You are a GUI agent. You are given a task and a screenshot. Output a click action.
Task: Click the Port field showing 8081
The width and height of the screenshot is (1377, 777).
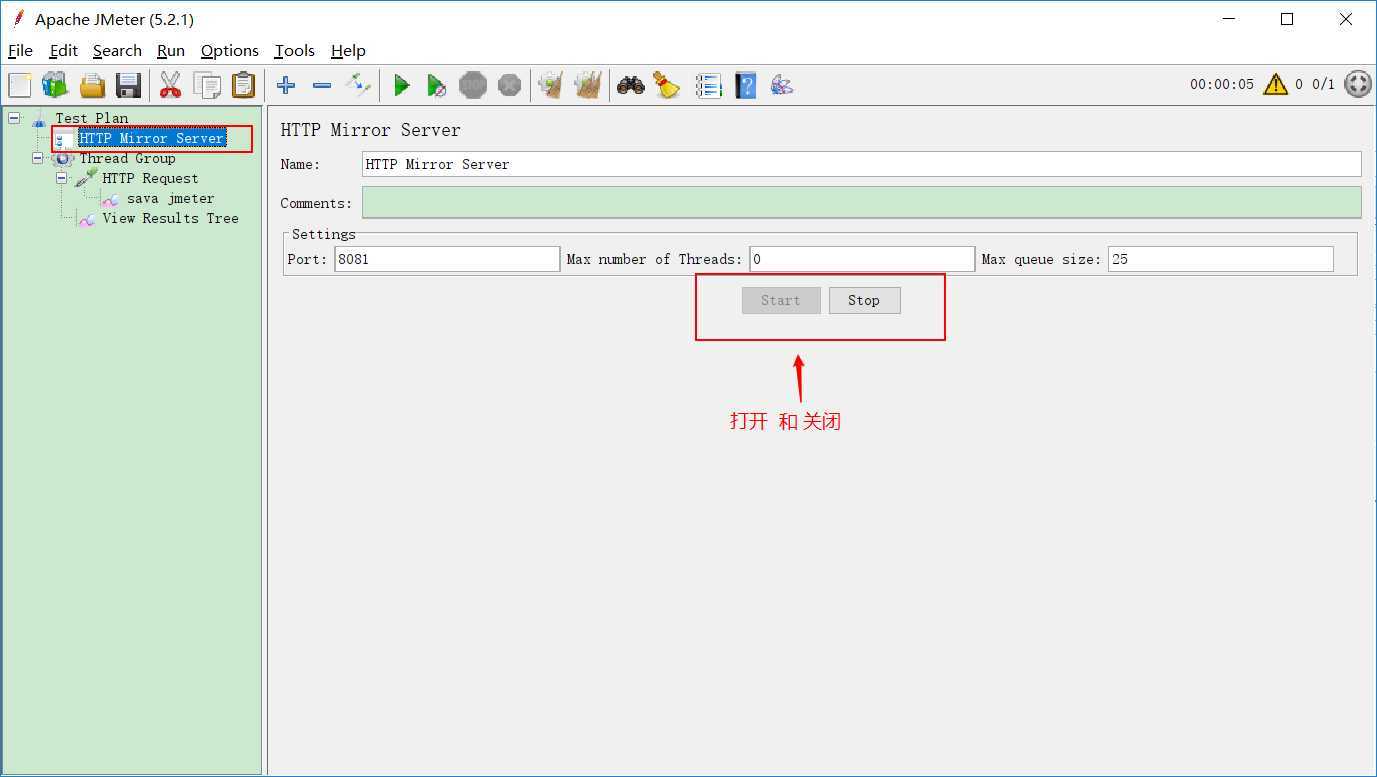click(x=447, y=259)
